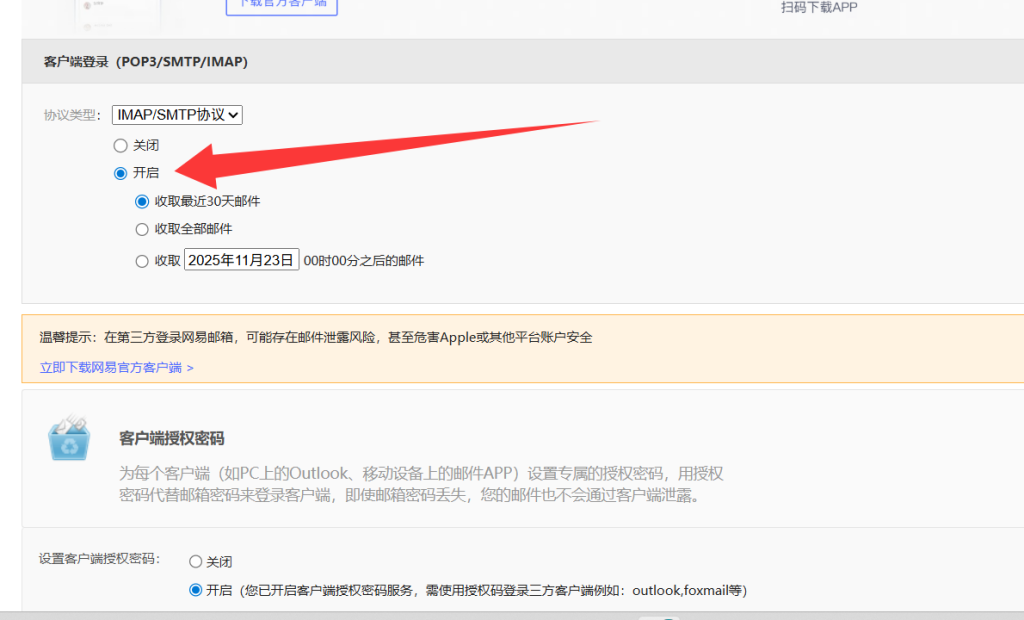Open 立即下载网易官方客户端 link
The width and height of the screenshot is (1024, 620).
tap(116, 368)
